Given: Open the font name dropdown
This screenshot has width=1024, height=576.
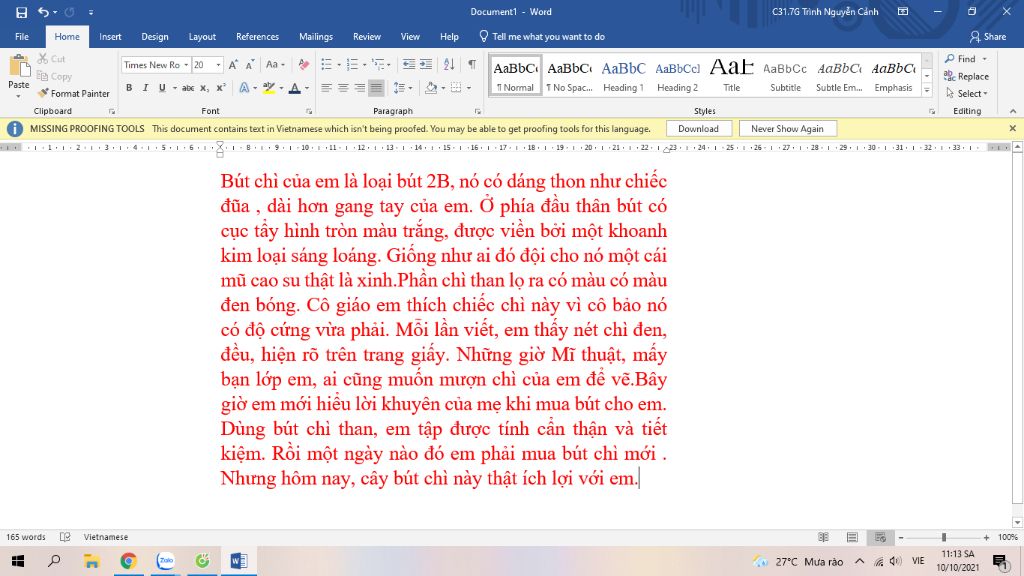Looking at the screenshot, I should click(186, 65).
